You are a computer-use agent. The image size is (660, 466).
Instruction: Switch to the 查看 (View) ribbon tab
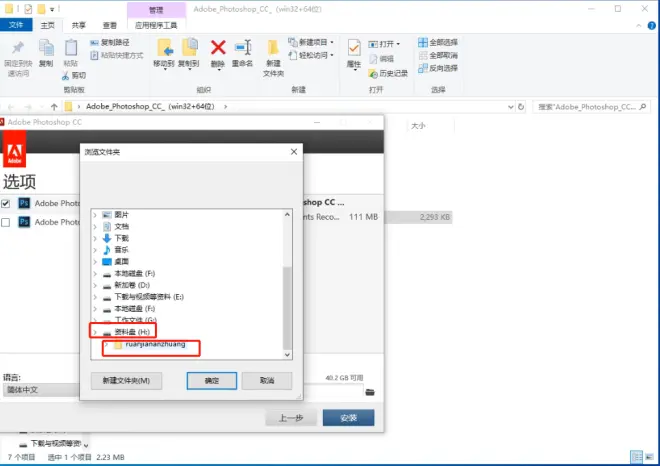[x=109, y=25]
